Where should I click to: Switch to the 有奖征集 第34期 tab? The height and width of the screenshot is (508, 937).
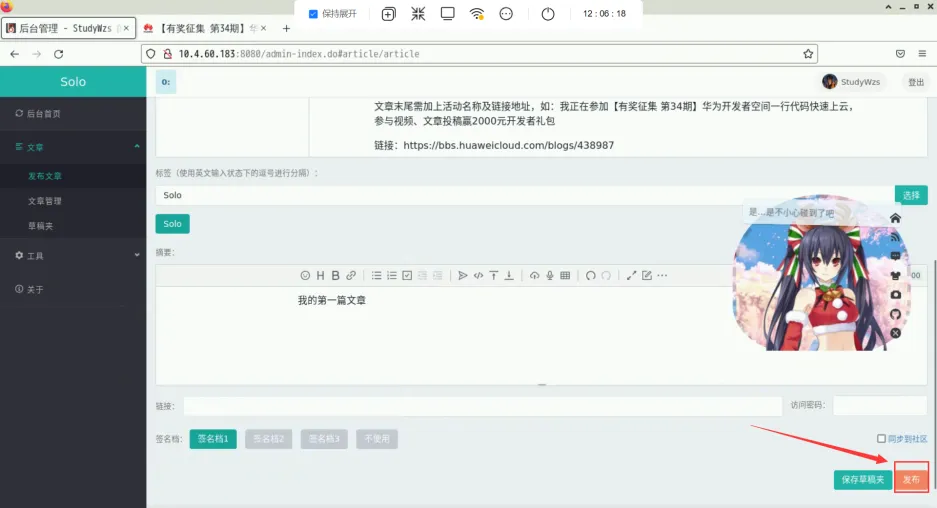205,28
